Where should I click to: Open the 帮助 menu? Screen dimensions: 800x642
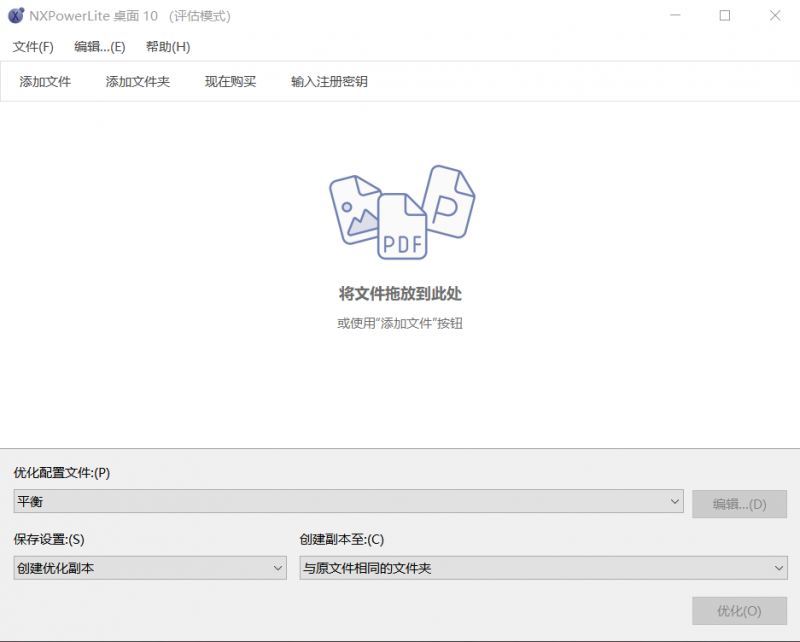pos(166,46)
